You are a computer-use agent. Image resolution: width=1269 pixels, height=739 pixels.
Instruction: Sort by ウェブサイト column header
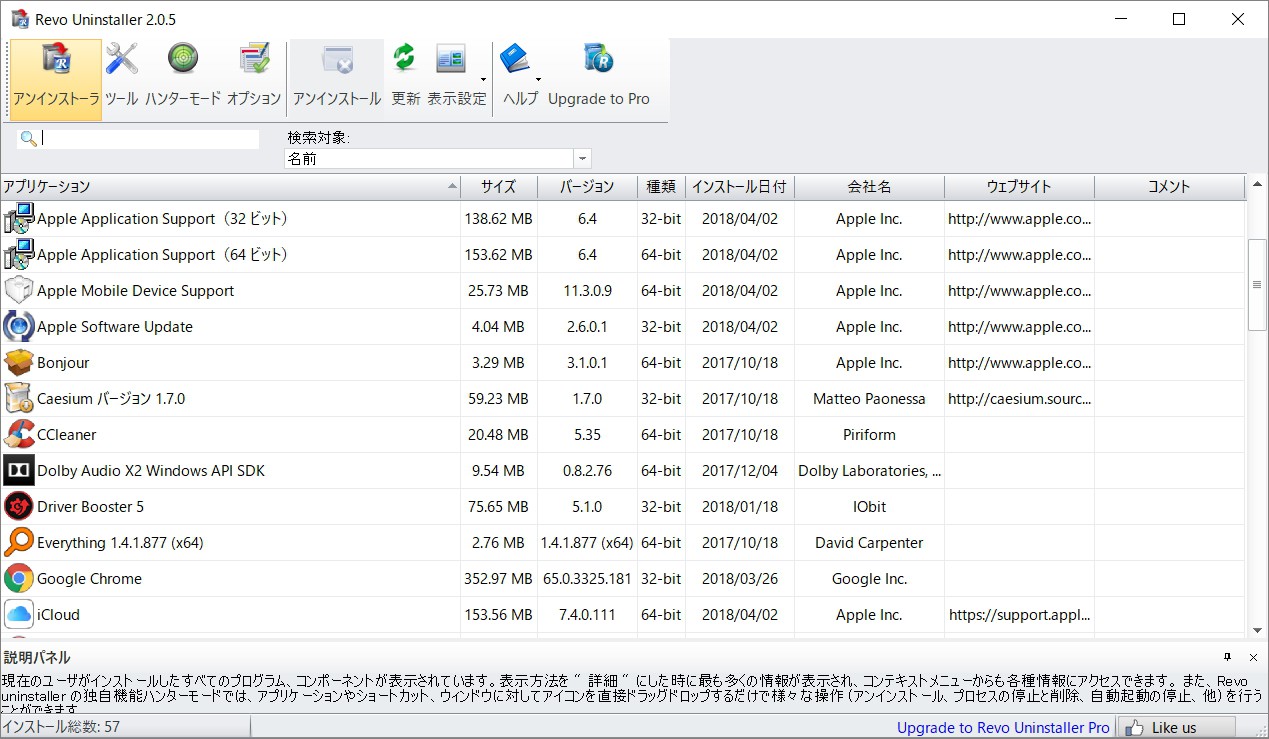pyautogui.click(x=1019, y=187)
